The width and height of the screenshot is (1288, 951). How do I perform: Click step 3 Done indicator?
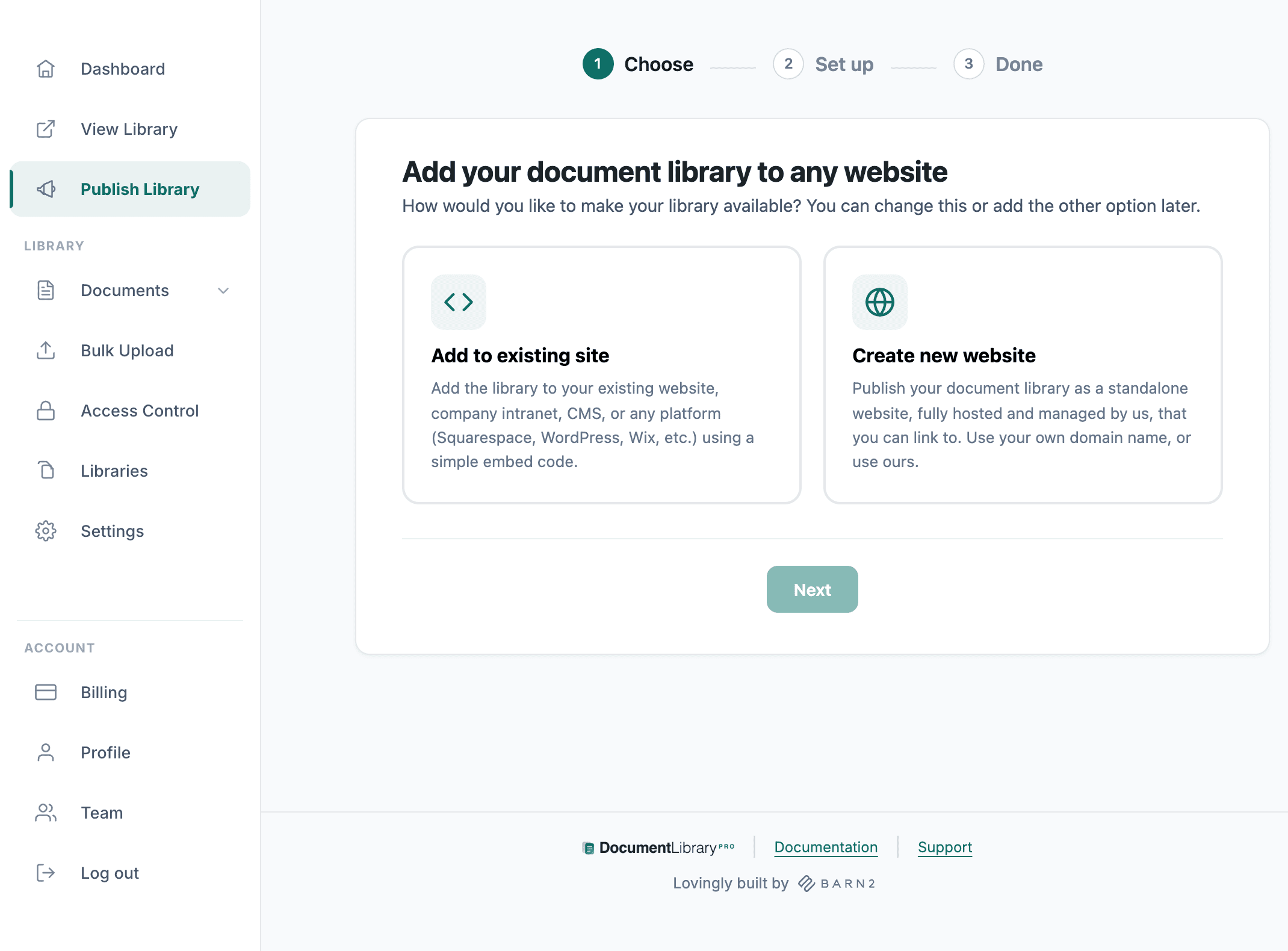point(969,64)
